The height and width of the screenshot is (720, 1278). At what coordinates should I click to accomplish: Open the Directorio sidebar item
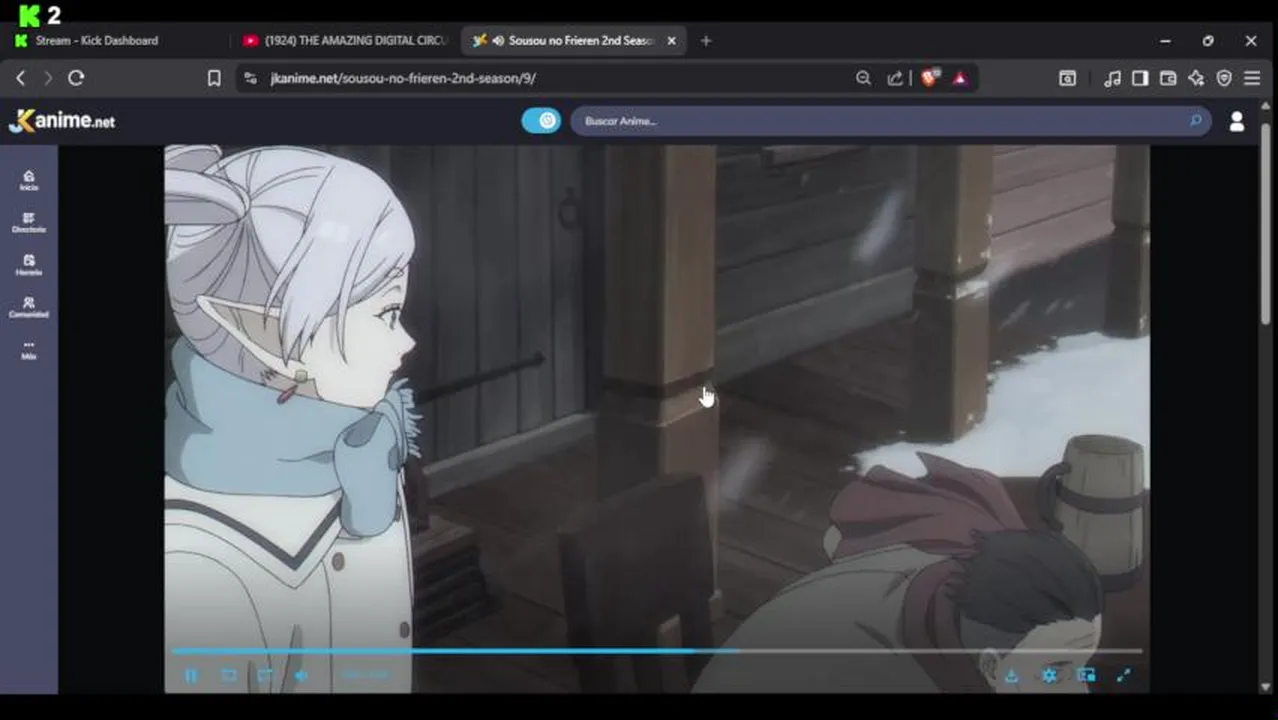29,222
